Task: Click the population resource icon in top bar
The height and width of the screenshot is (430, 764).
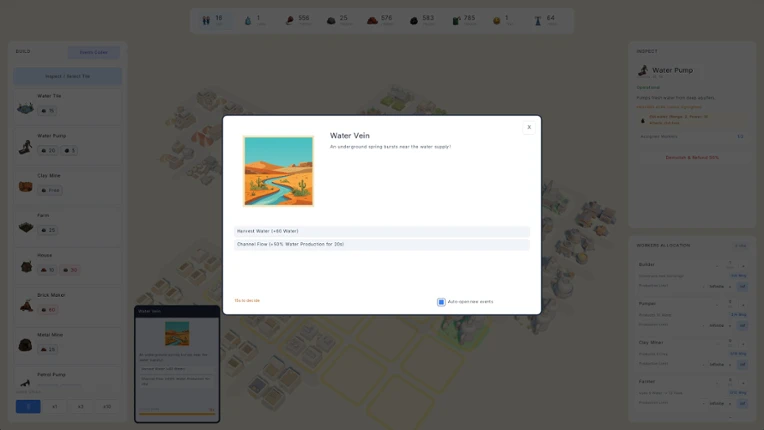Action: (x=206, y=20)
